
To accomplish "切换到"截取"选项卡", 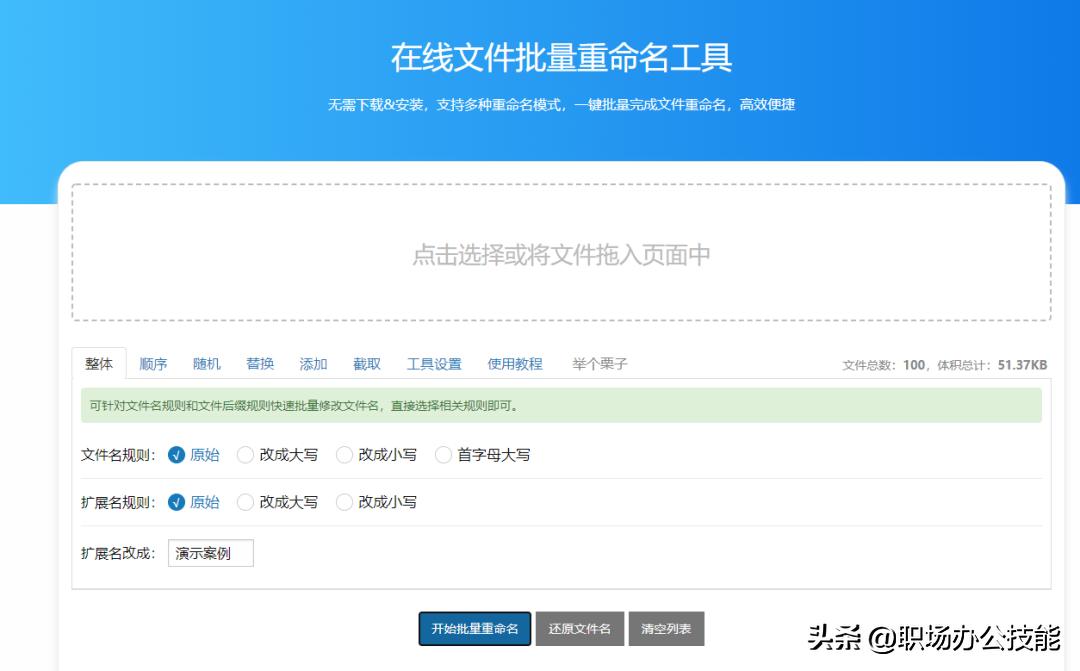I will click(366, 363).
